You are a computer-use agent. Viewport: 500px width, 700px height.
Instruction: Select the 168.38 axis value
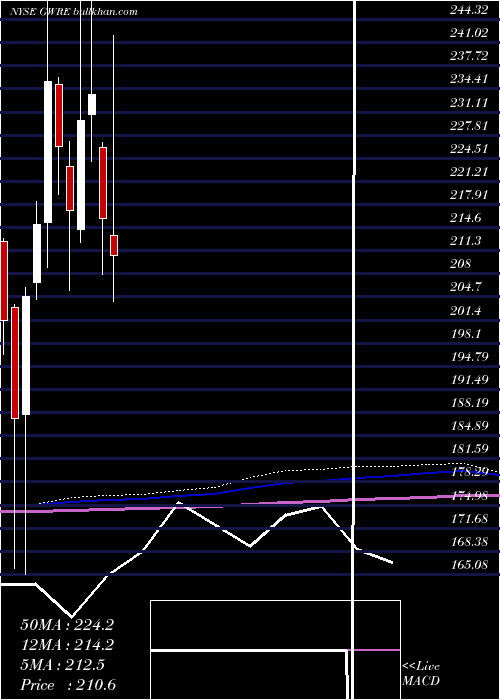click(468, 541)
